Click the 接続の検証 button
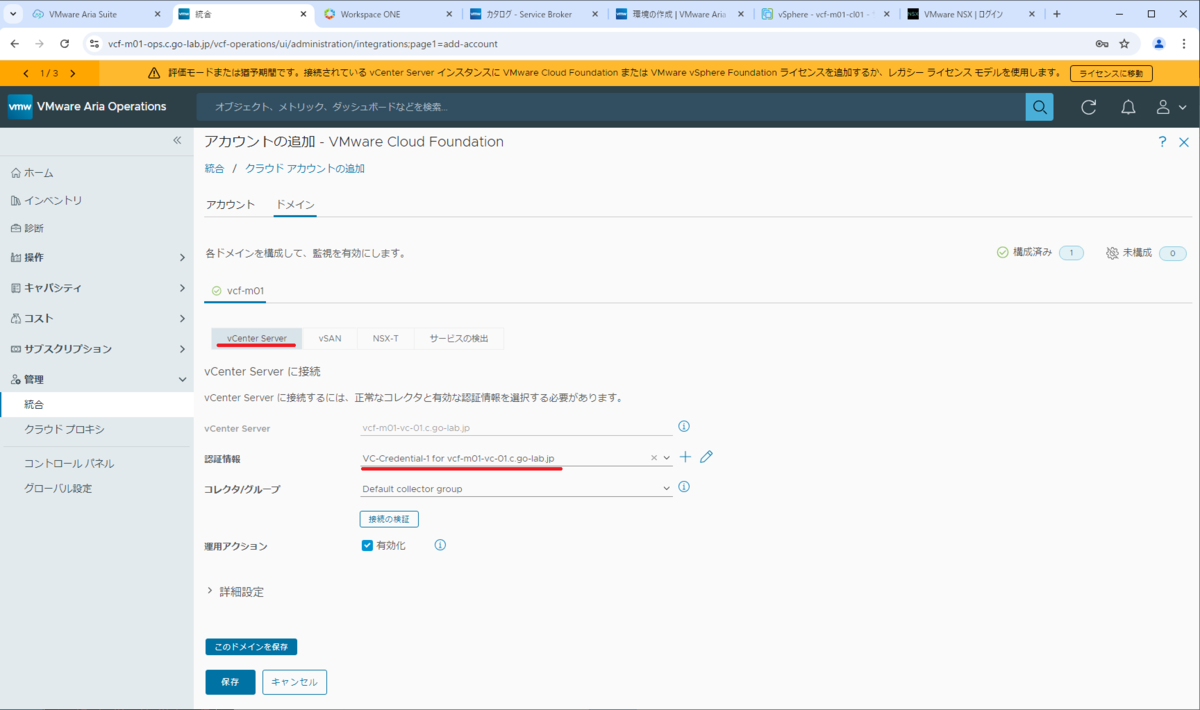1200x710 pixels. [x=389, y=519]
